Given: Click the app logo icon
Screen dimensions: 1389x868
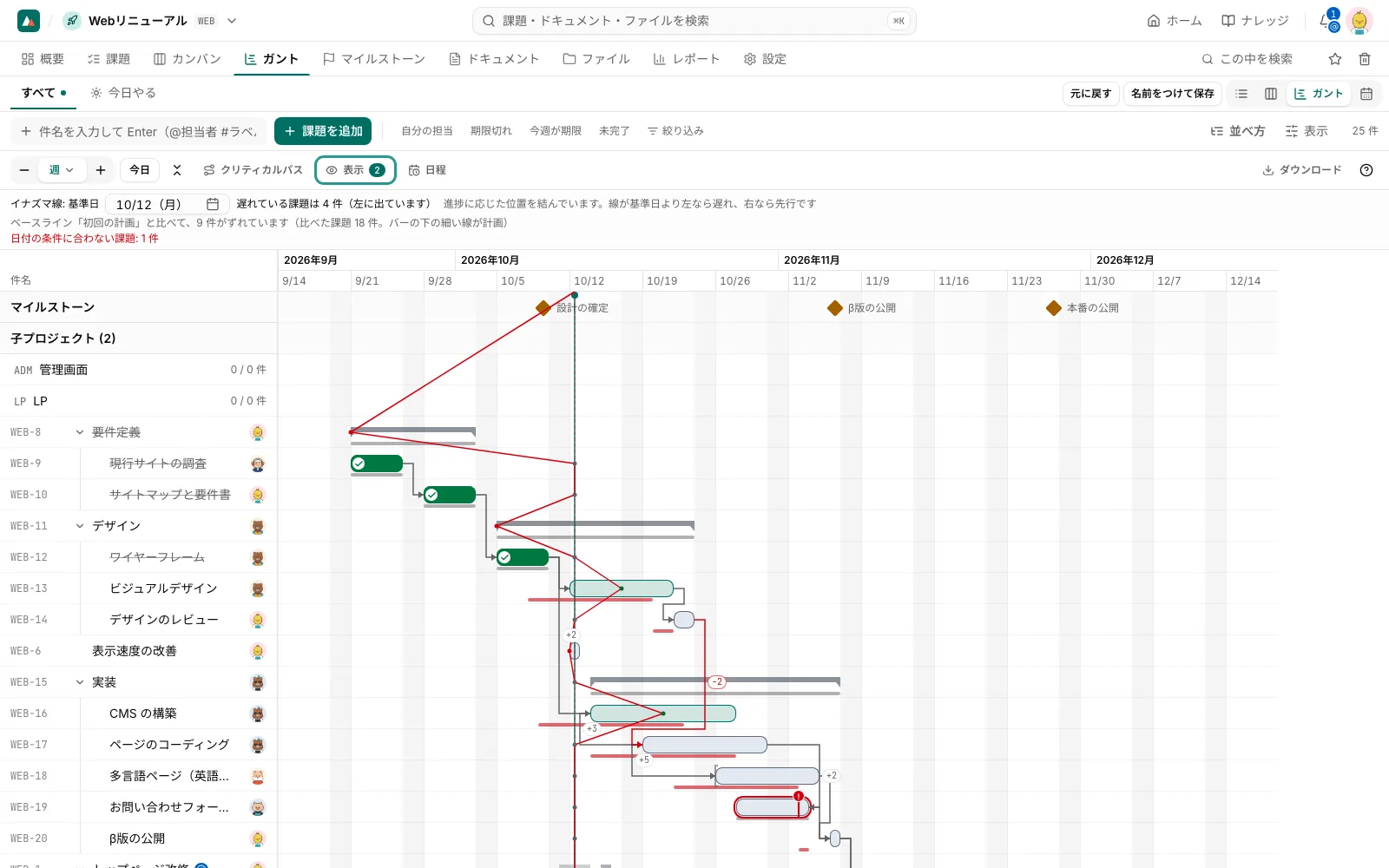Looking at the screenshot, I should 29,21.
